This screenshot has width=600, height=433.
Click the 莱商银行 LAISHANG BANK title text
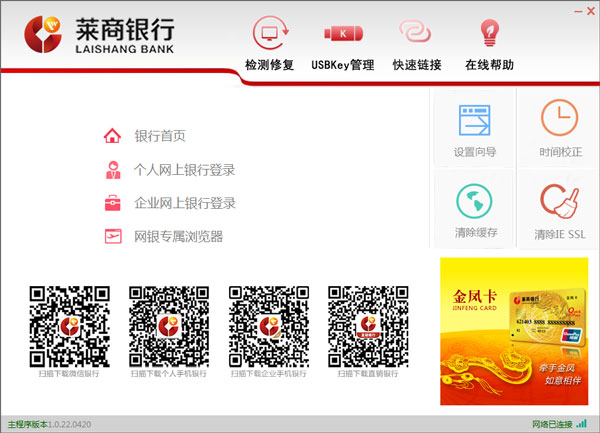pos(125,36)
